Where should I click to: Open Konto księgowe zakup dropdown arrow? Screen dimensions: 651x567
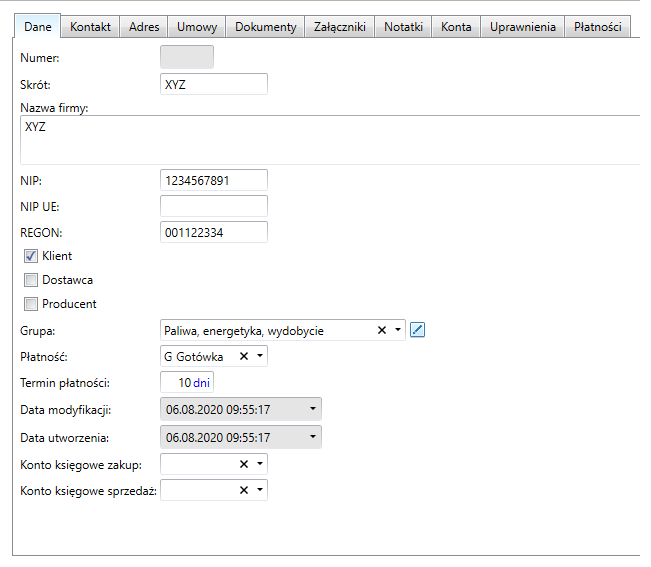tap(260, 464)
